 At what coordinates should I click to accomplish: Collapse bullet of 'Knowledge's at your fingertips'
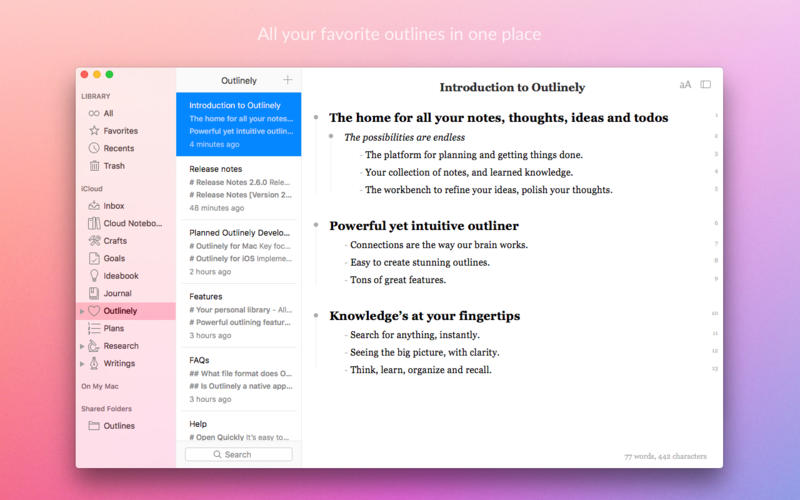coord(316,315)
